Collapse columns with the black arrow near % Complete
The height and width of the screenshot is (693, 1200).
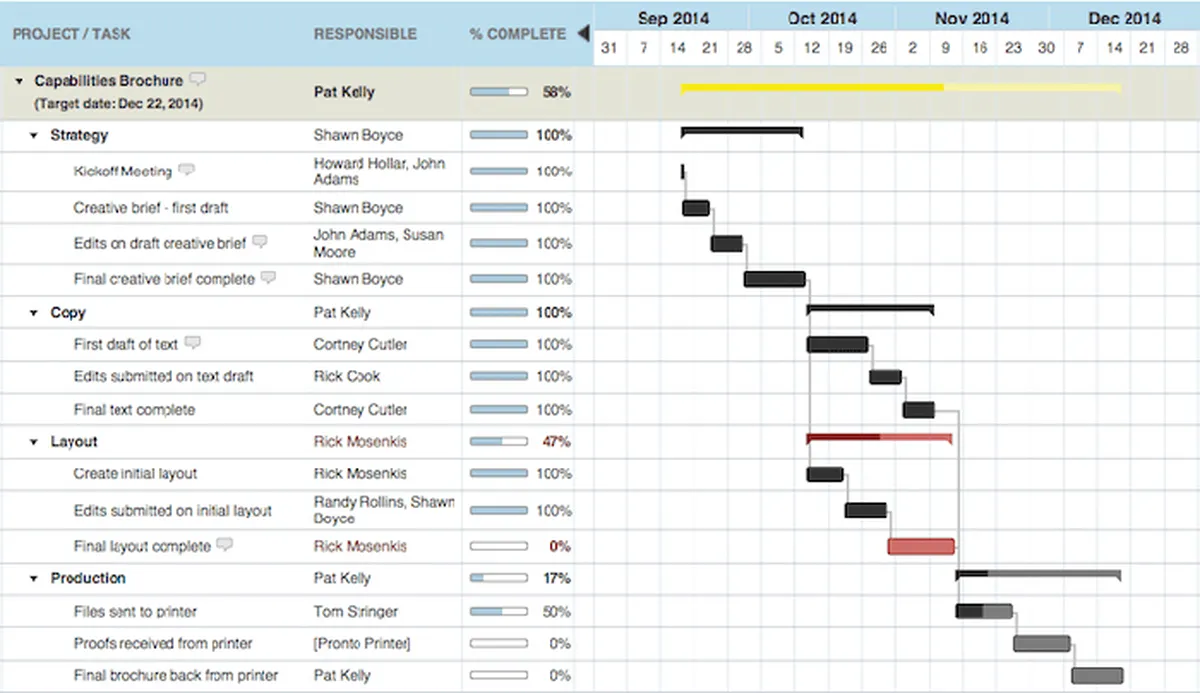point(583,33)
